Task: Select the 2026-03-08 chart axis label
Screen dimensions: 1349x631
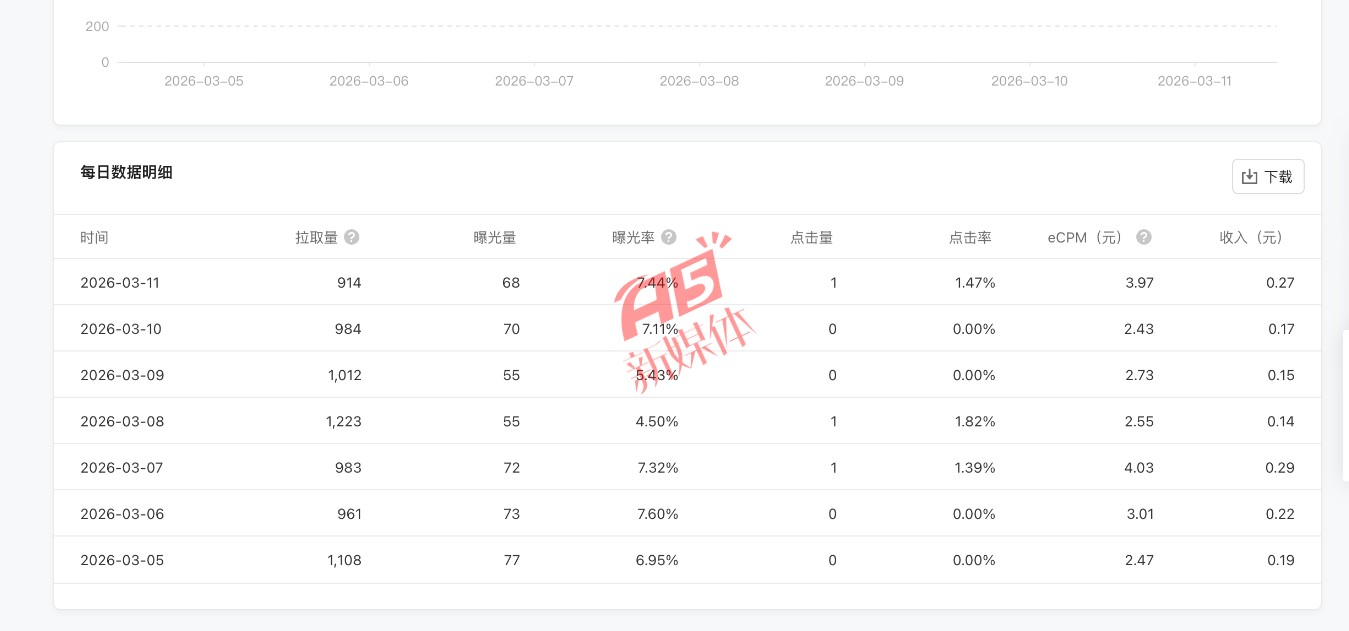Action: point(699,81)
